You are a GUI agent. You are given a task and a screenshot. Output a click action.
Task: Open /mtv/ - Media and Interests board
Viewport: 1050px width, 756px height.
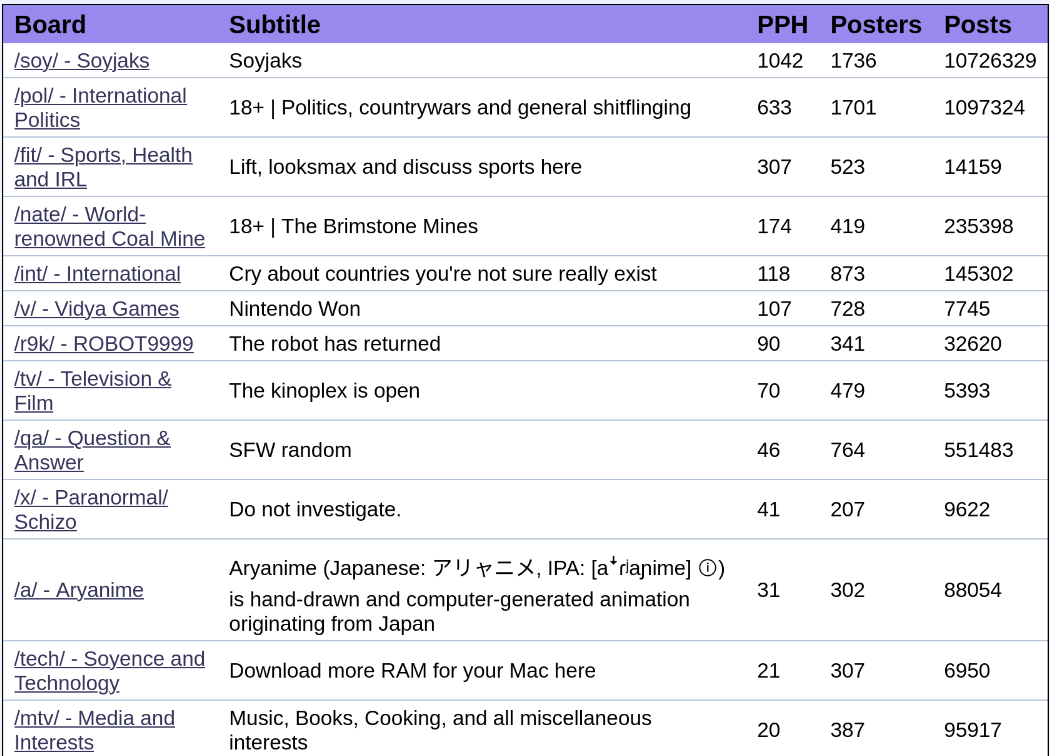tap(94, 718)
